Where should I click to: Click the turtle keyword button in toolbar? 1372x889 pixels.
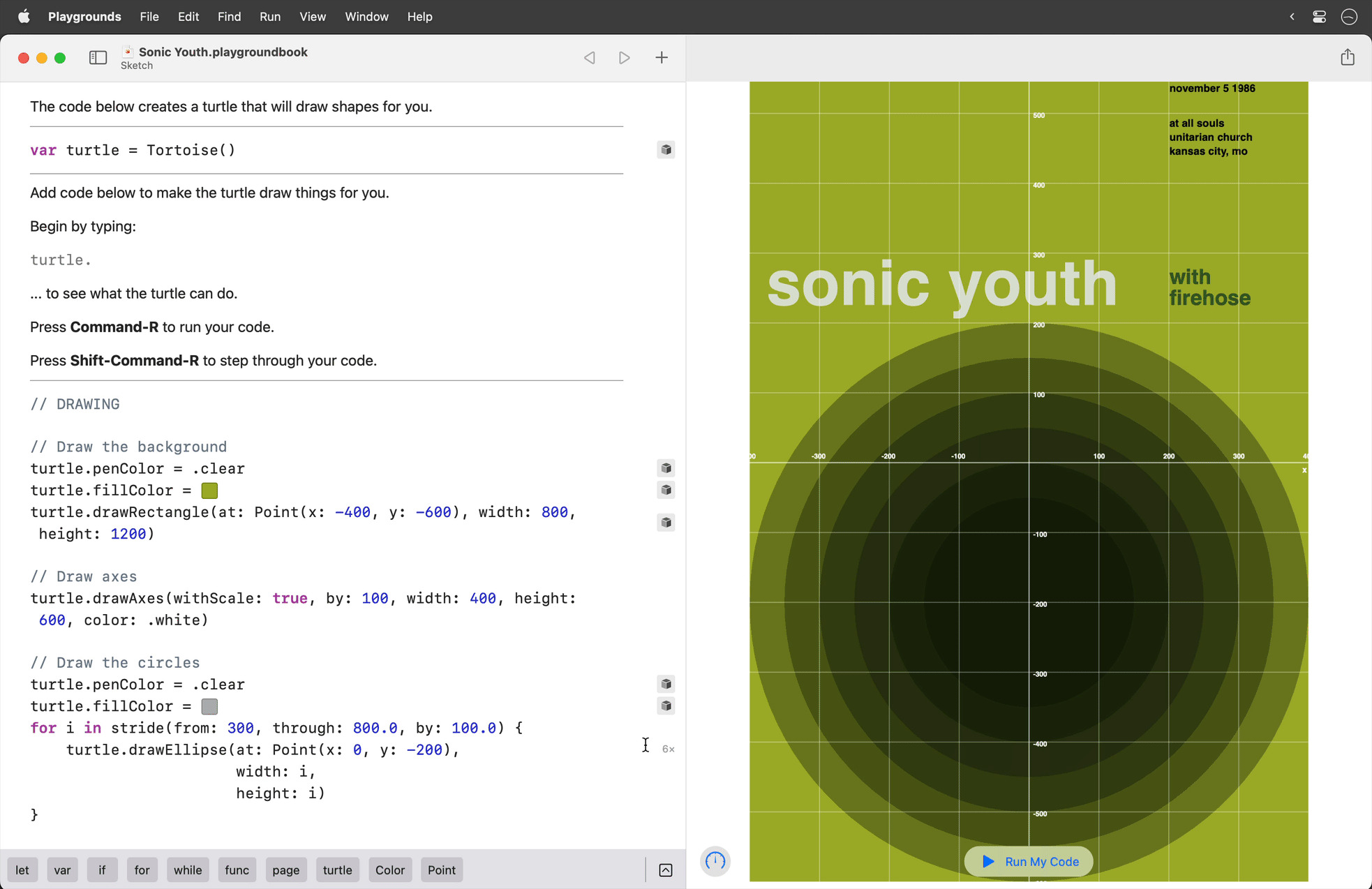[x=336, y=870]
